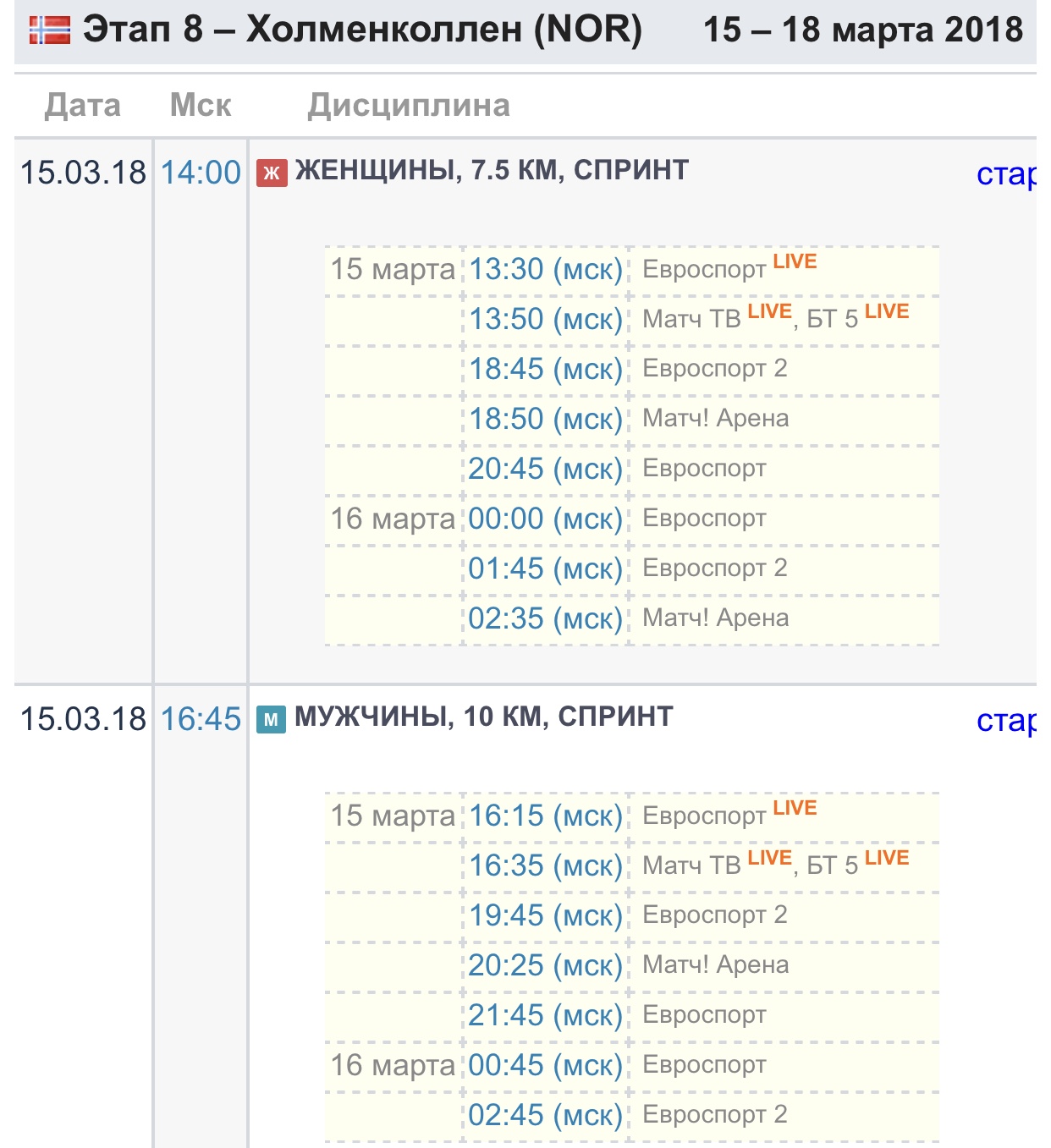Click the МУЖЧИНЫ, 10 КМ, СПРИНТ title
Image resolution: width=1051 pixels, height=1148 pixels.
[x=484, y=717]
